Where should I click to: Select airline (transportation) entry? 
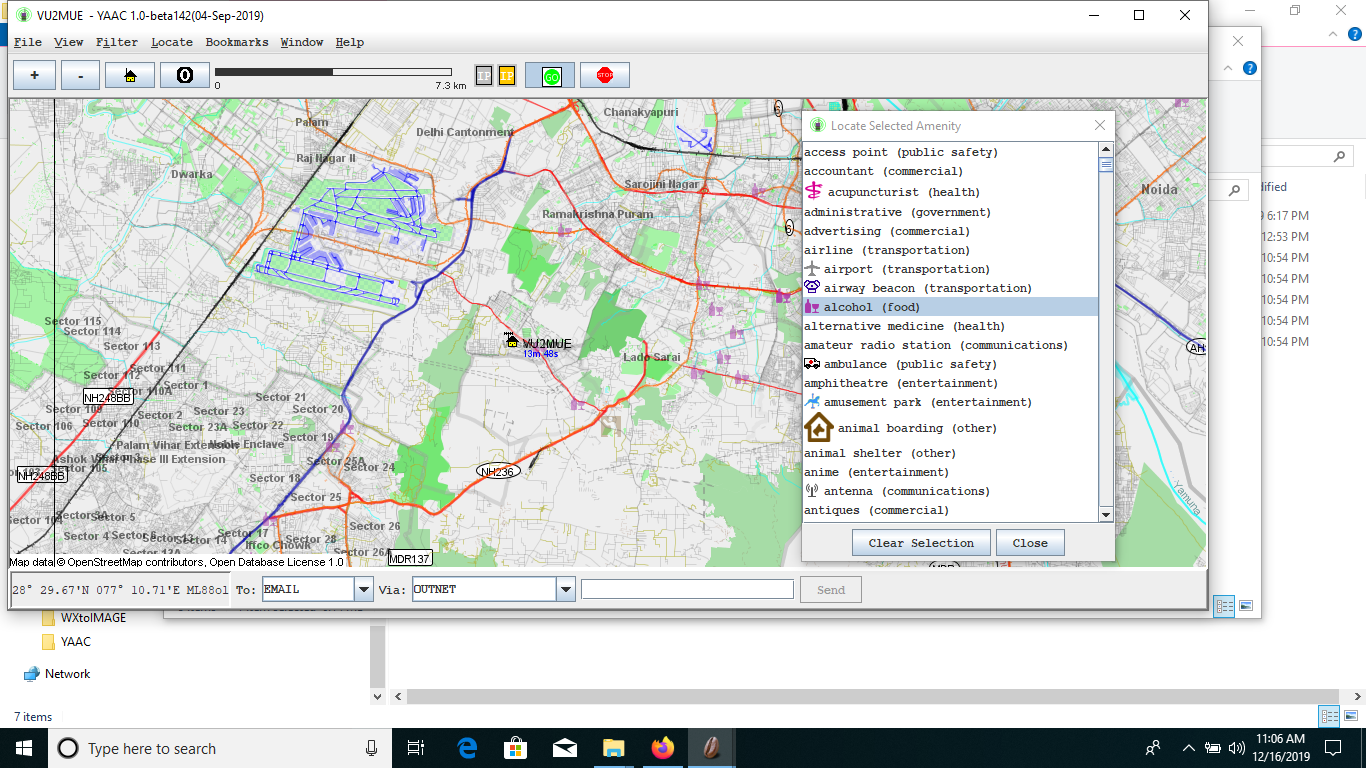(950, 250)
